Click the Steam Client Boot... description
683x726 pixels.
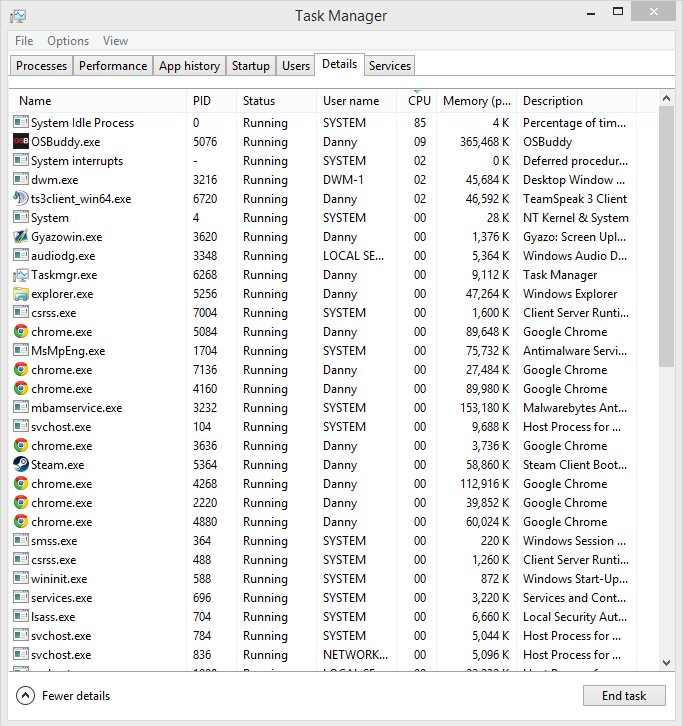(x=575, y=464)
